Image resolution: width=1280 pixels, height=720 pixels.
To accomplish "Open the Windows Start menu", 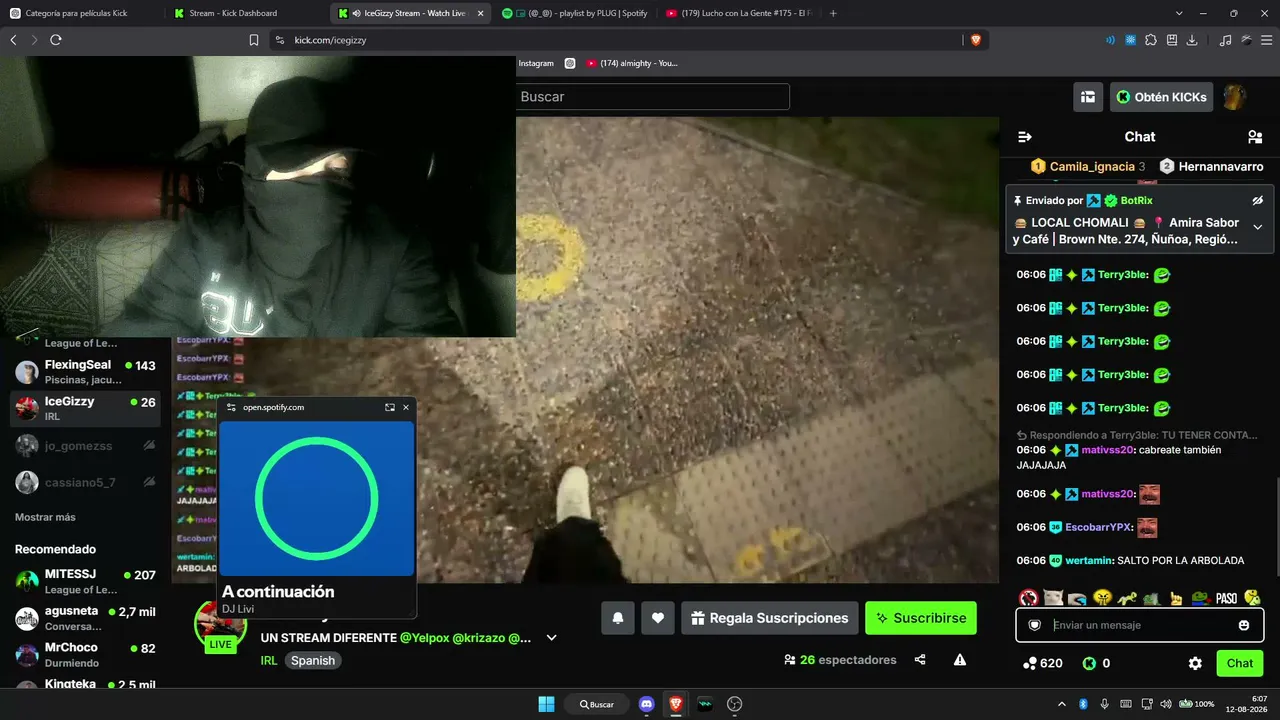I will (x=546, y=704).
